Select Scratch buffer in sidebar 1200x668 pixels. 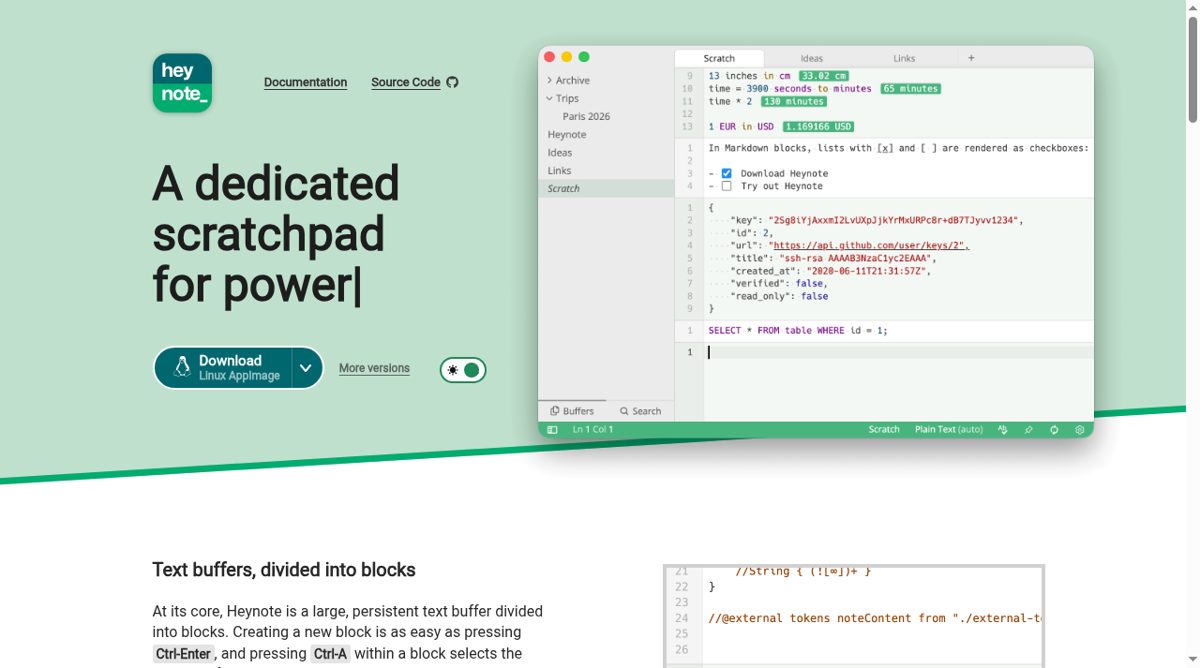(x=606, y=188)
